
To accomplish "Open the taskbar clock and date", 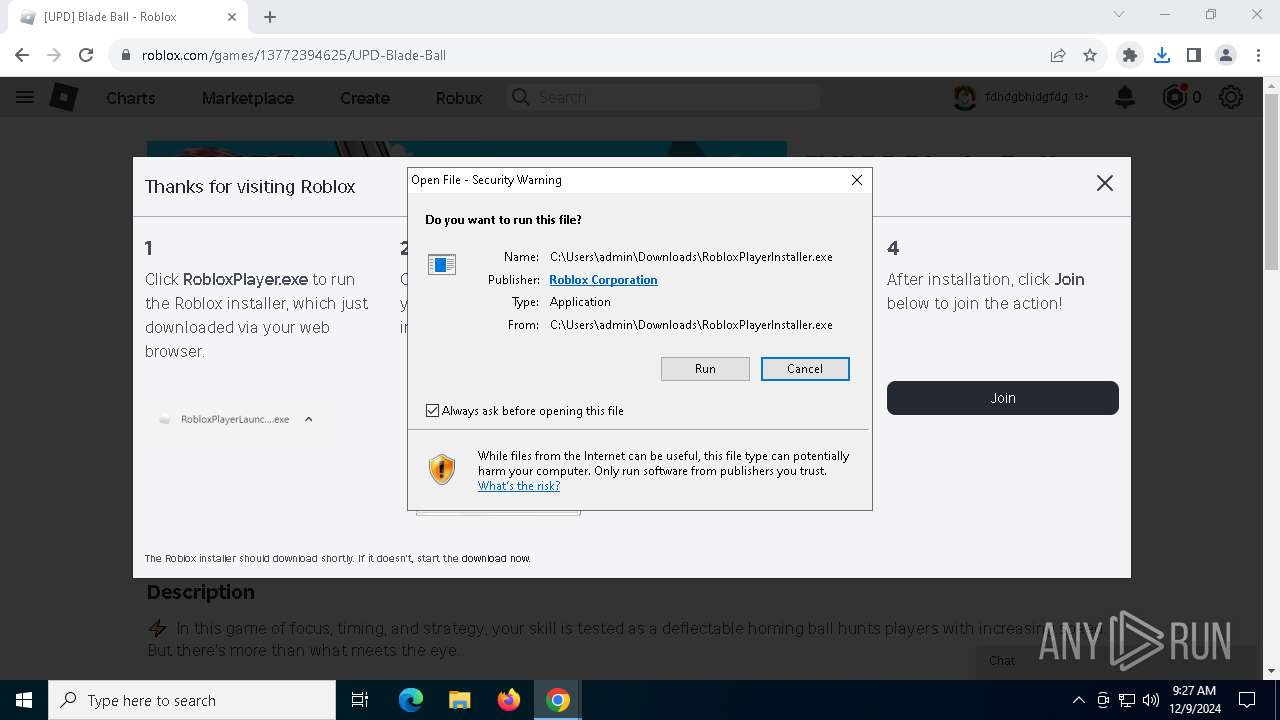I will (1194, 700).
